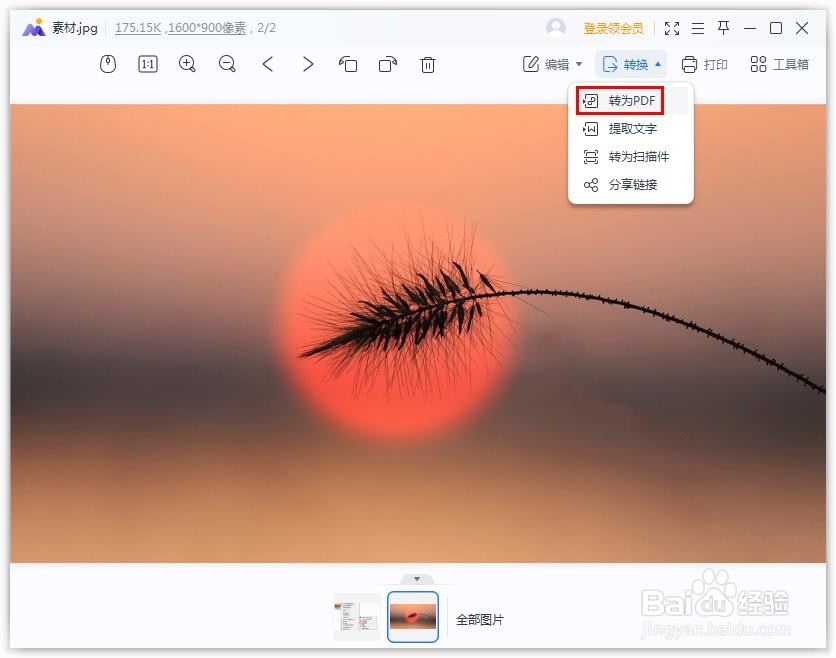Expand the thumbnail strip arrow
Image resolution: width=836 pixels, height=658 pixels.
(418, 578)
